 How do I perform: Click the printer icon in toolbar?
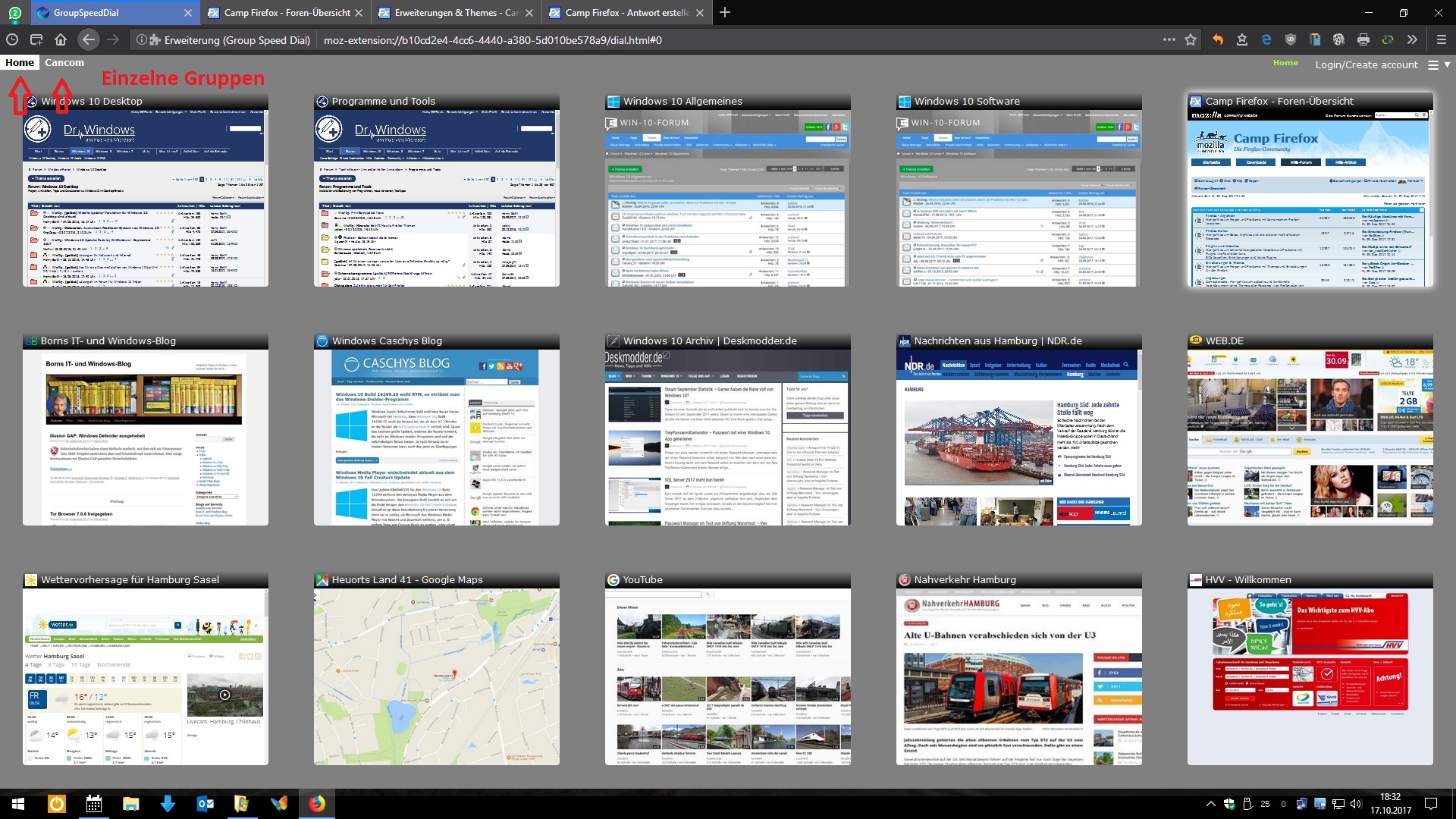click(x=1363, y=39)
